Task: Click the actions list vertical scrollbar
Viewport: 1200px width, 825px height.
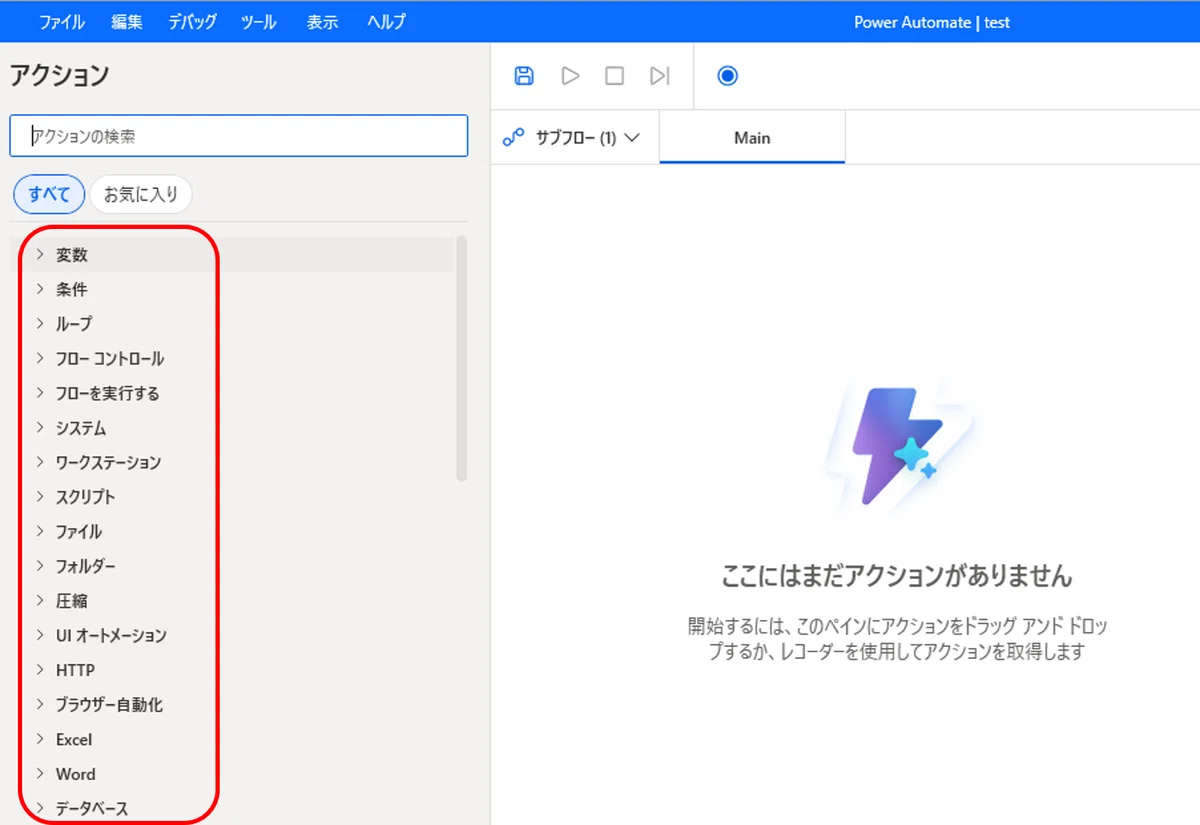Action: 462,359
